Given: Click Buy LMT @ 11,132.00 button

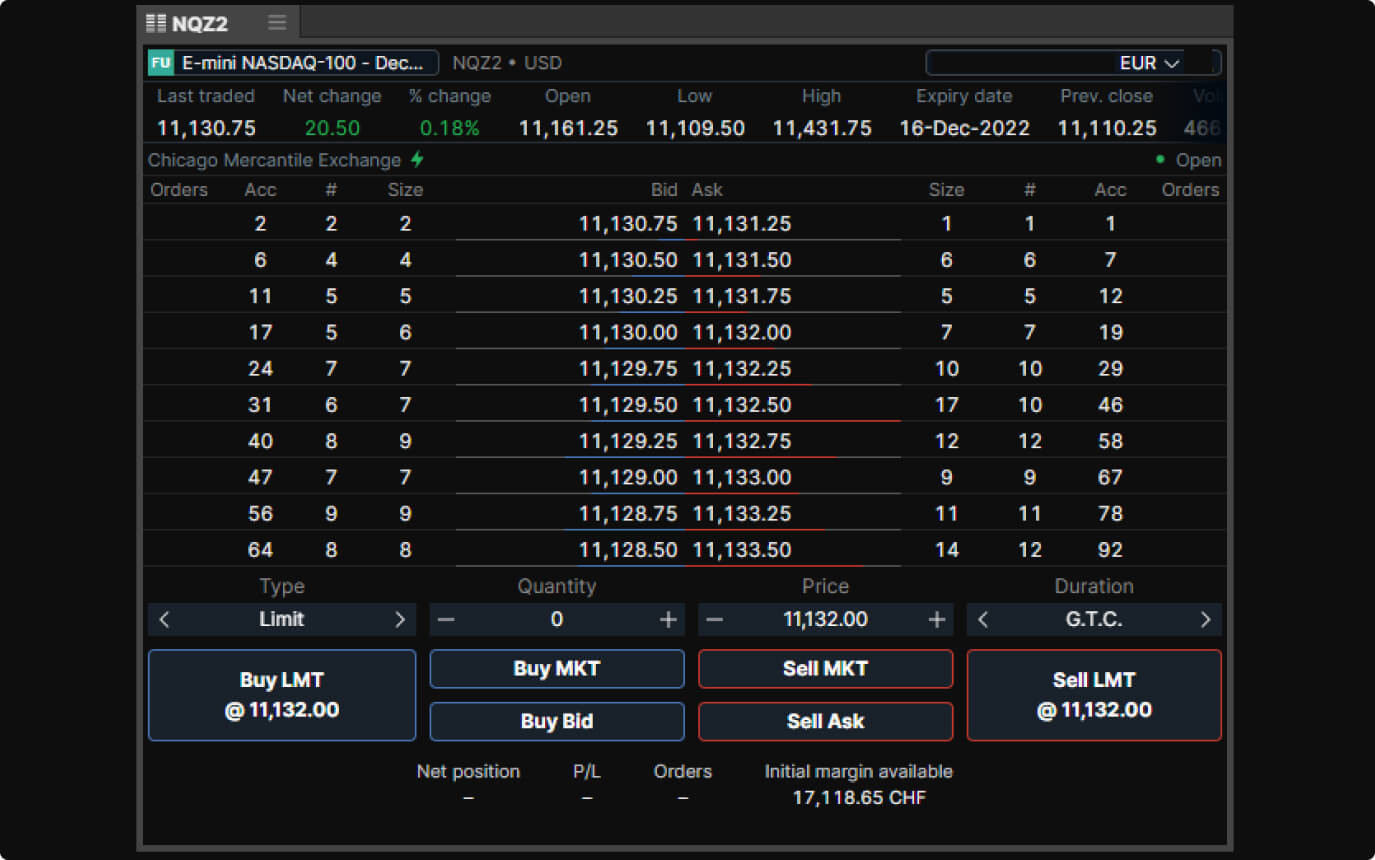Looking at the screenshot, I should tap(282, 695).
